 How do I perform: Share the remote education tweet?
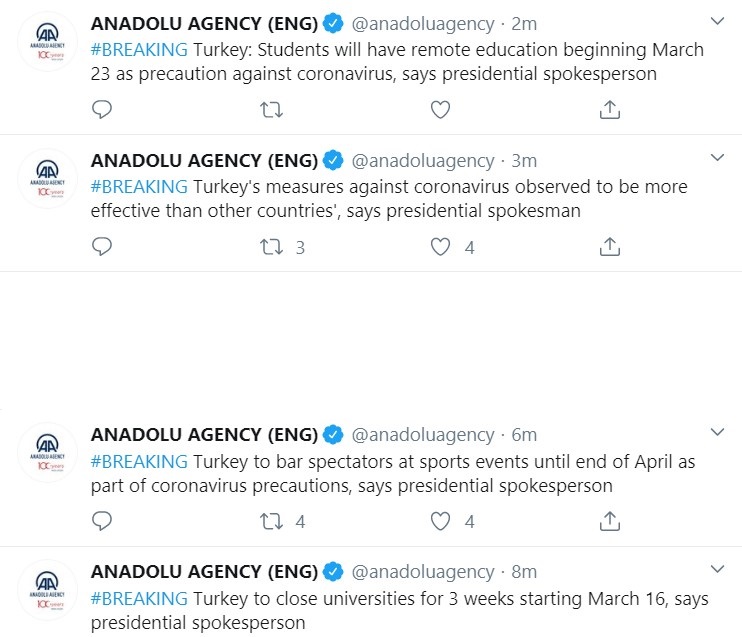609,110
